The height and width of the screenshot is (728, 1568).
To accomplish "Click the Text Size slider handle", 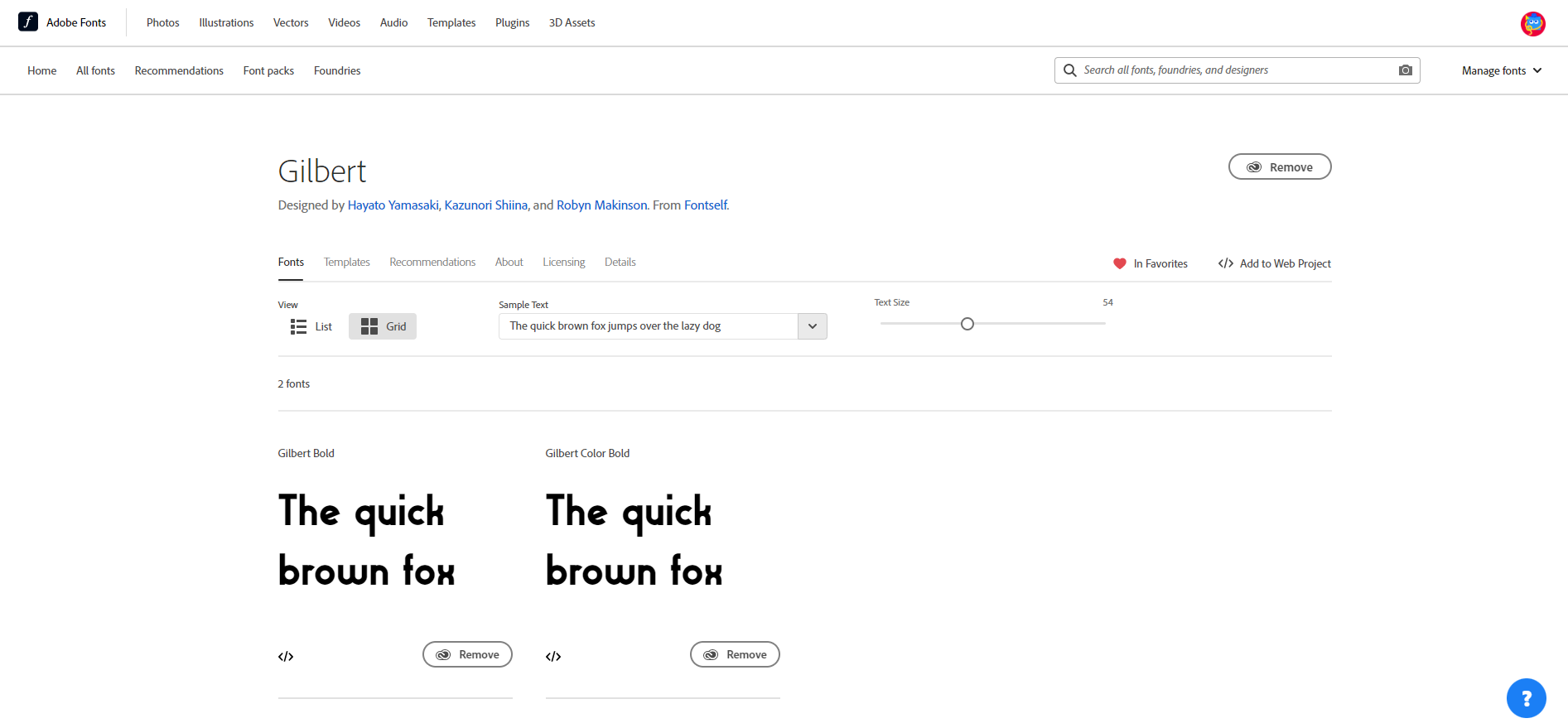I will pos(967,324).
